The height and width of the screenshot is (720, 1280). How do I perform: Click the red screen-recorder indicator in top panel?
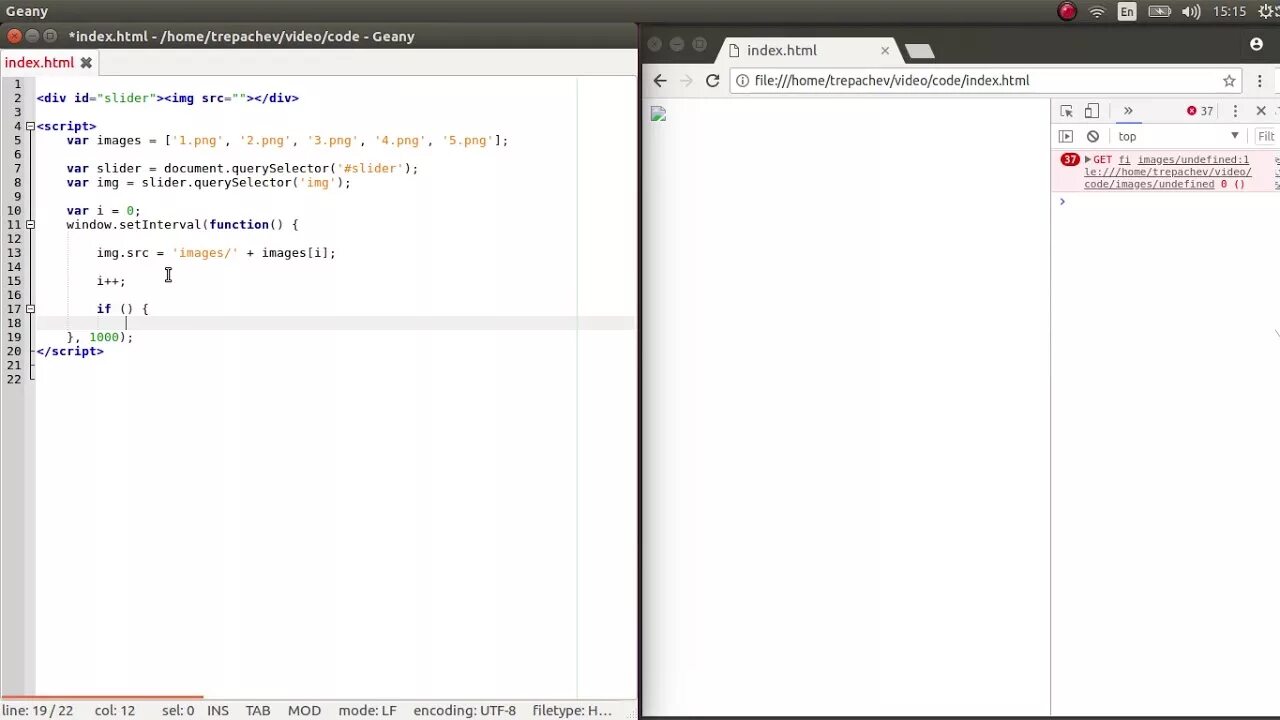[1067, 12]
